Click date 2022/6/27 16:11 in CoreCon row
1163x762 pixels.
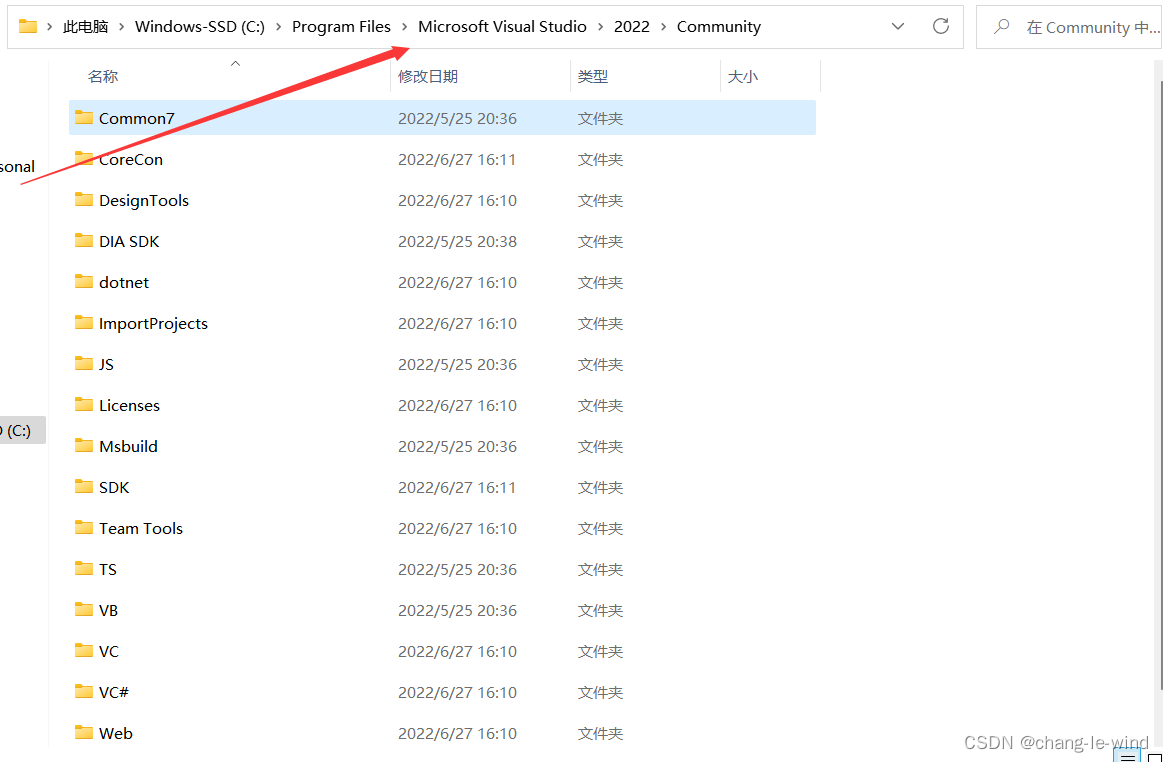coord(457,159)
